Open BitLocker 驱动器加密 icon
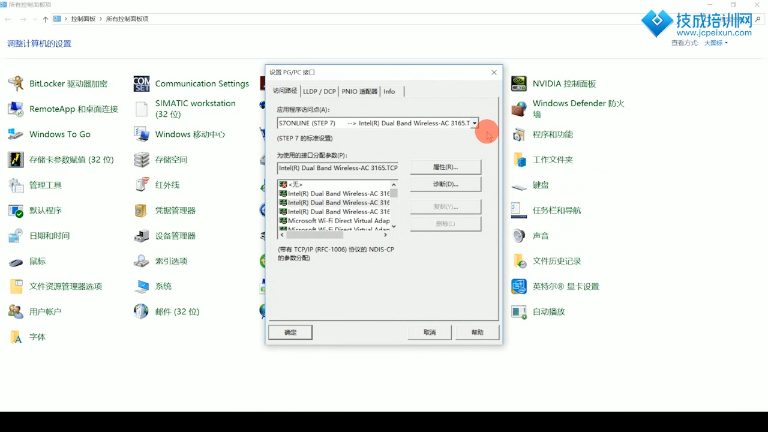This screenshot has width=768, height=432. tap(16, 84)
